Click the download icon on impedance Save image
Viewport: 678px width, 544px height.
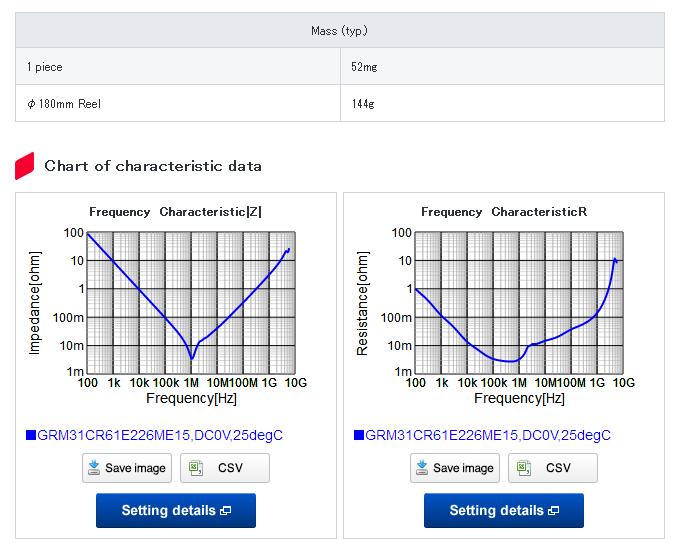click(94, 468)
